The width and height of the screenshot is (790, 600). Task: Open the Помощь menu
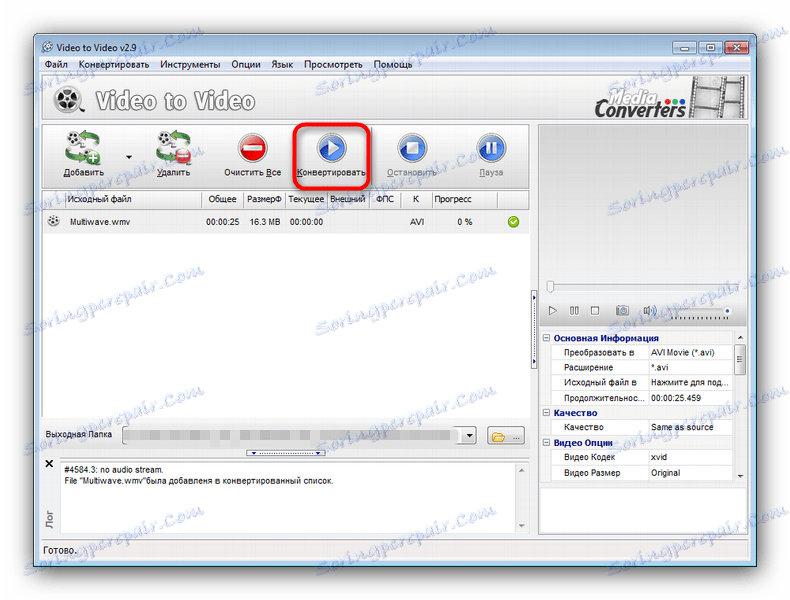393,64
